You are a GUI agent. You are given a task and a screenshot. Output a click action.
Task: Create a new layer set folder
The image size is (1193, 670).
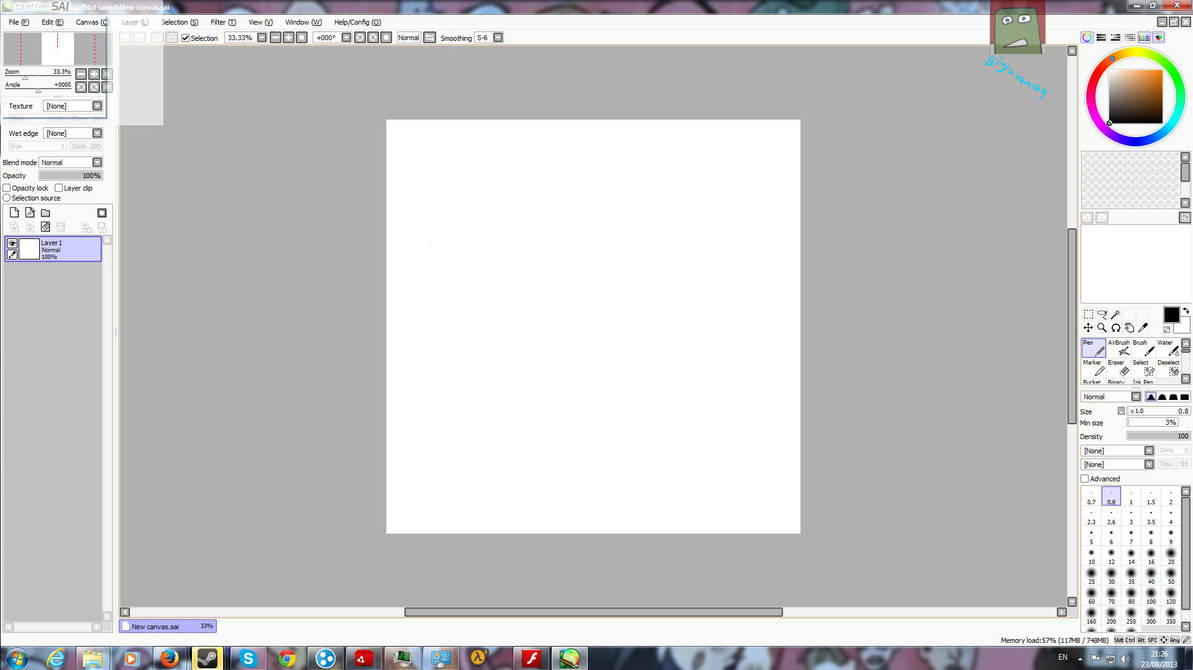[x=47, y=212]
